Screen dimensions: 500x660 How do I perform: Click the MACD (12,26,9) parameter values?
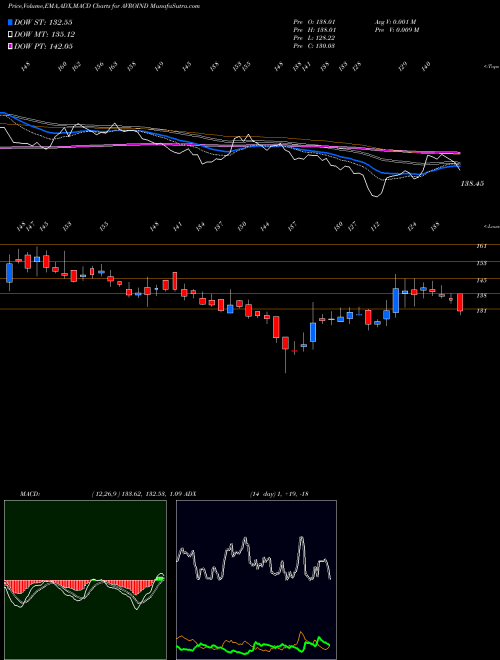(138, 493)
